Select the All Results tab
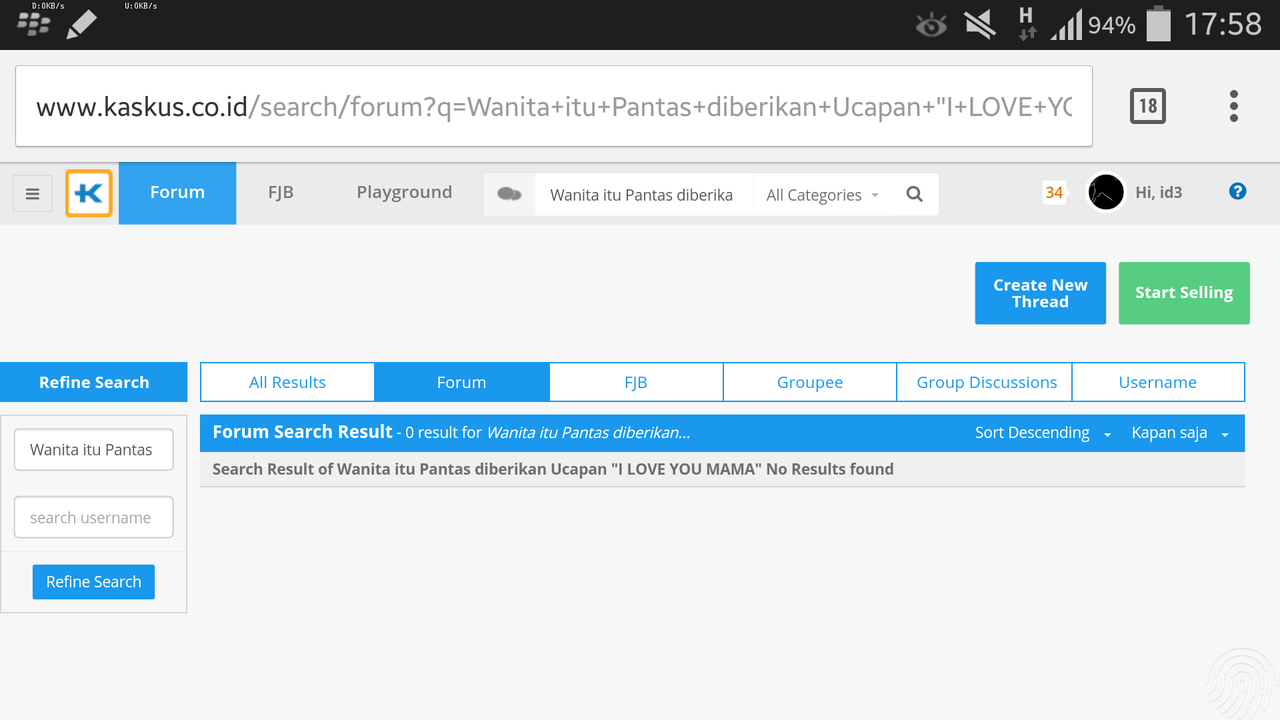The height and width of the screenshot is (720, 1280). [x=287, y=382]
